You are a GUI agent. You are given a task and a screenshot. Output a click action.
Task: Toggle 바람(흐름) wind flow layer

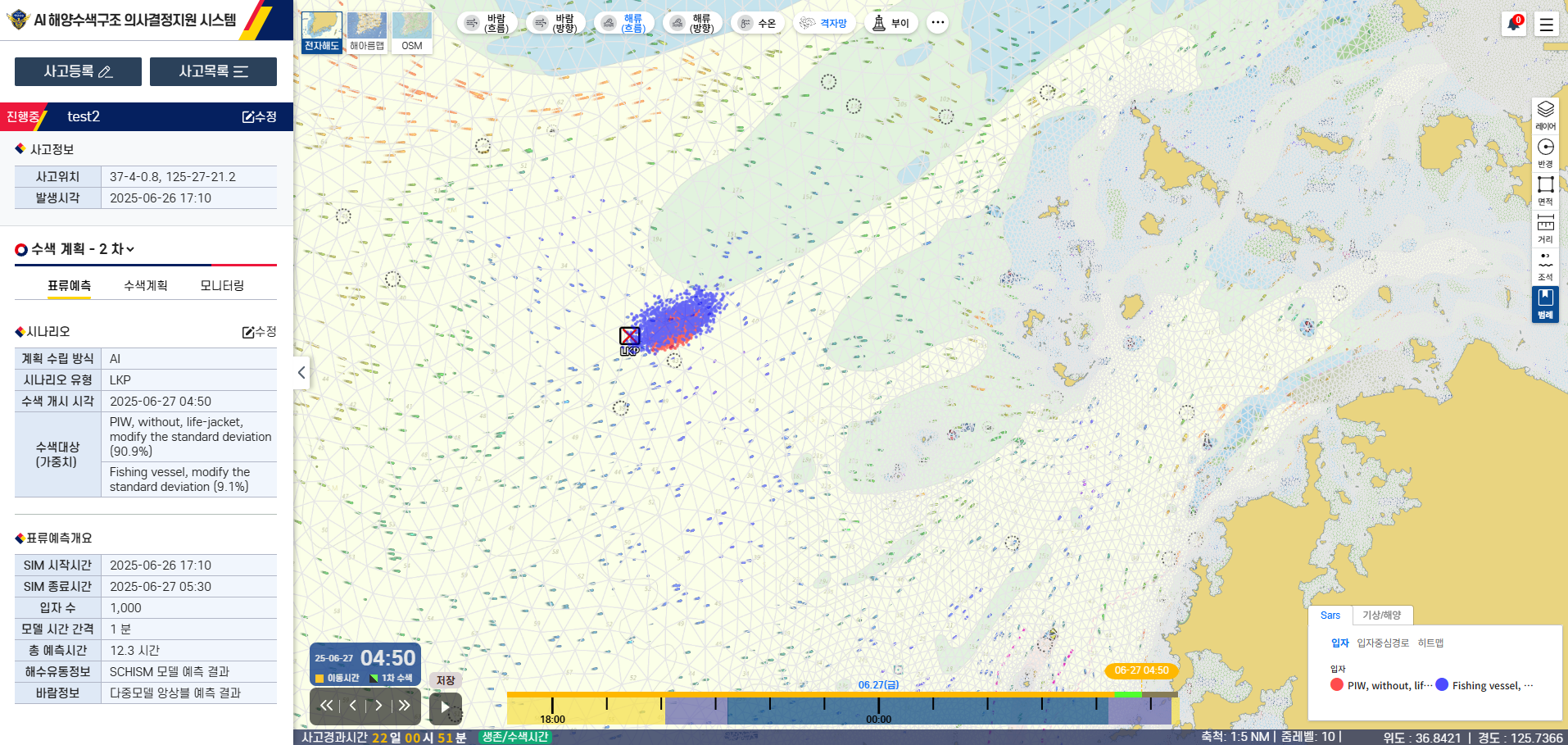point(487,23)
